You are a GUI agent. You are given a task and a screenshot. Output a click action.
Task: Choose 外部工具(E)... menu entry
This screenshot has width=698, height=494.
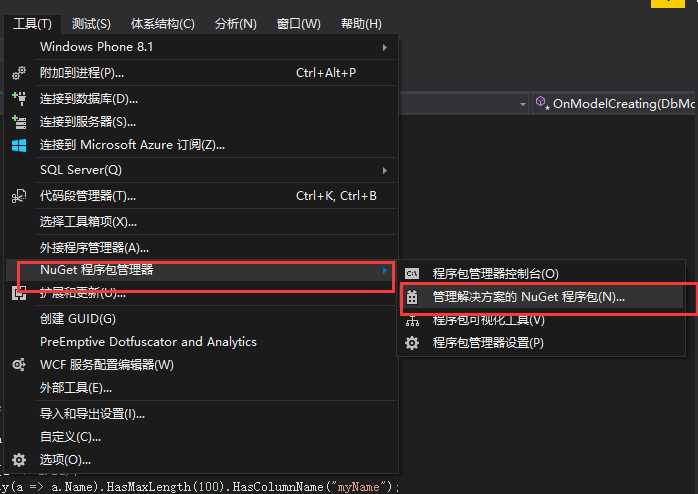(201, 388)
